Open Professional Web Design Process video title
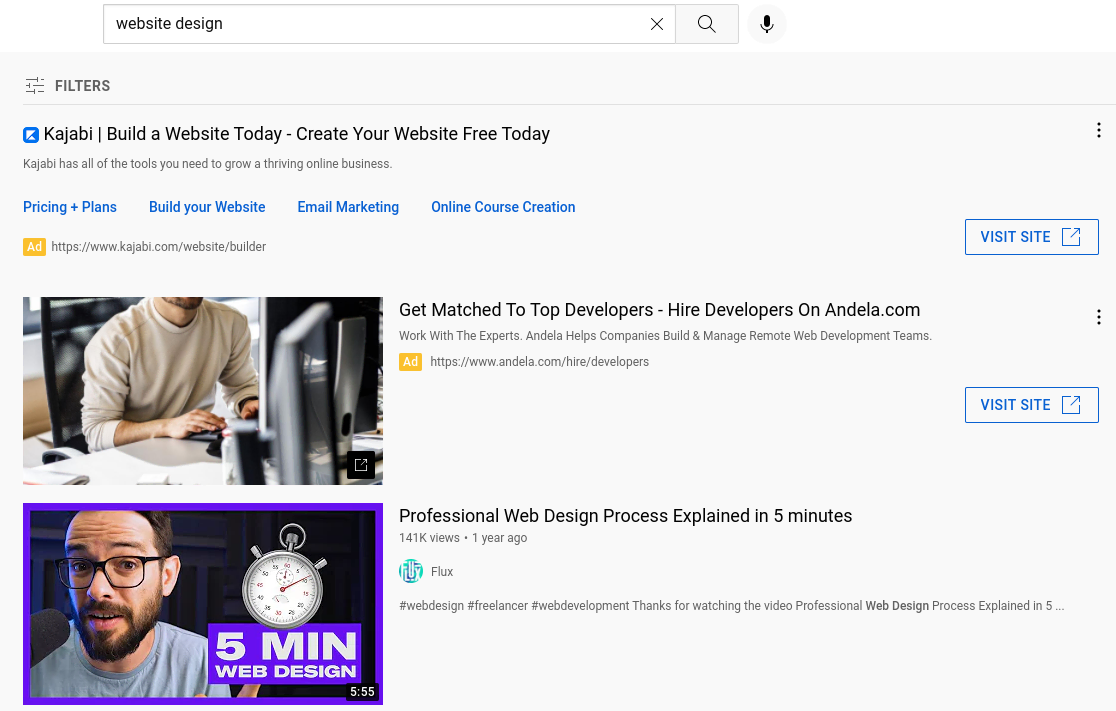The height and width of the screenshot is (711, 1116). point(626,516)
